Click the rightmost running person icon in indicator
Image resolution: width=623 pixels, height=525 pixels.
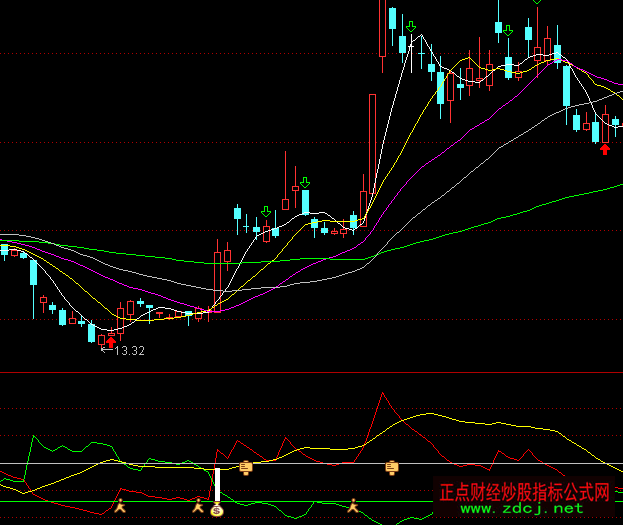tap(354, 507)
